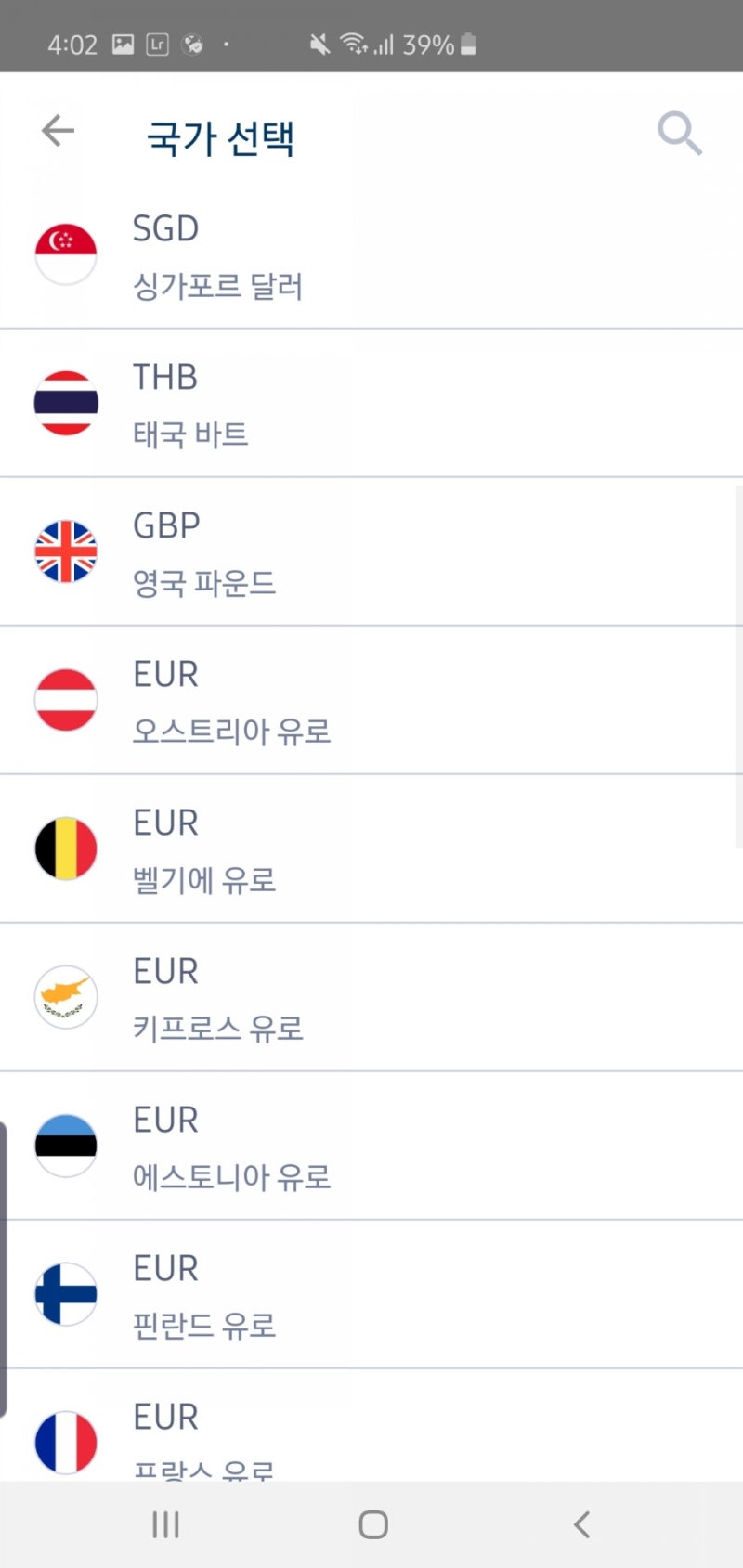Tap the United Kingdom flag icon
743x1568 pixels.
66,551
